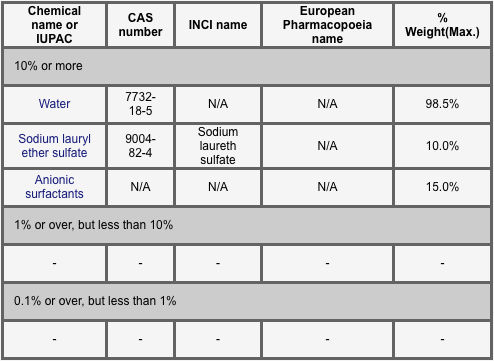The height and width of the screenshot is (361, 494).
Task: Click the INCI name column header
Action: click(x=218, y=25)
